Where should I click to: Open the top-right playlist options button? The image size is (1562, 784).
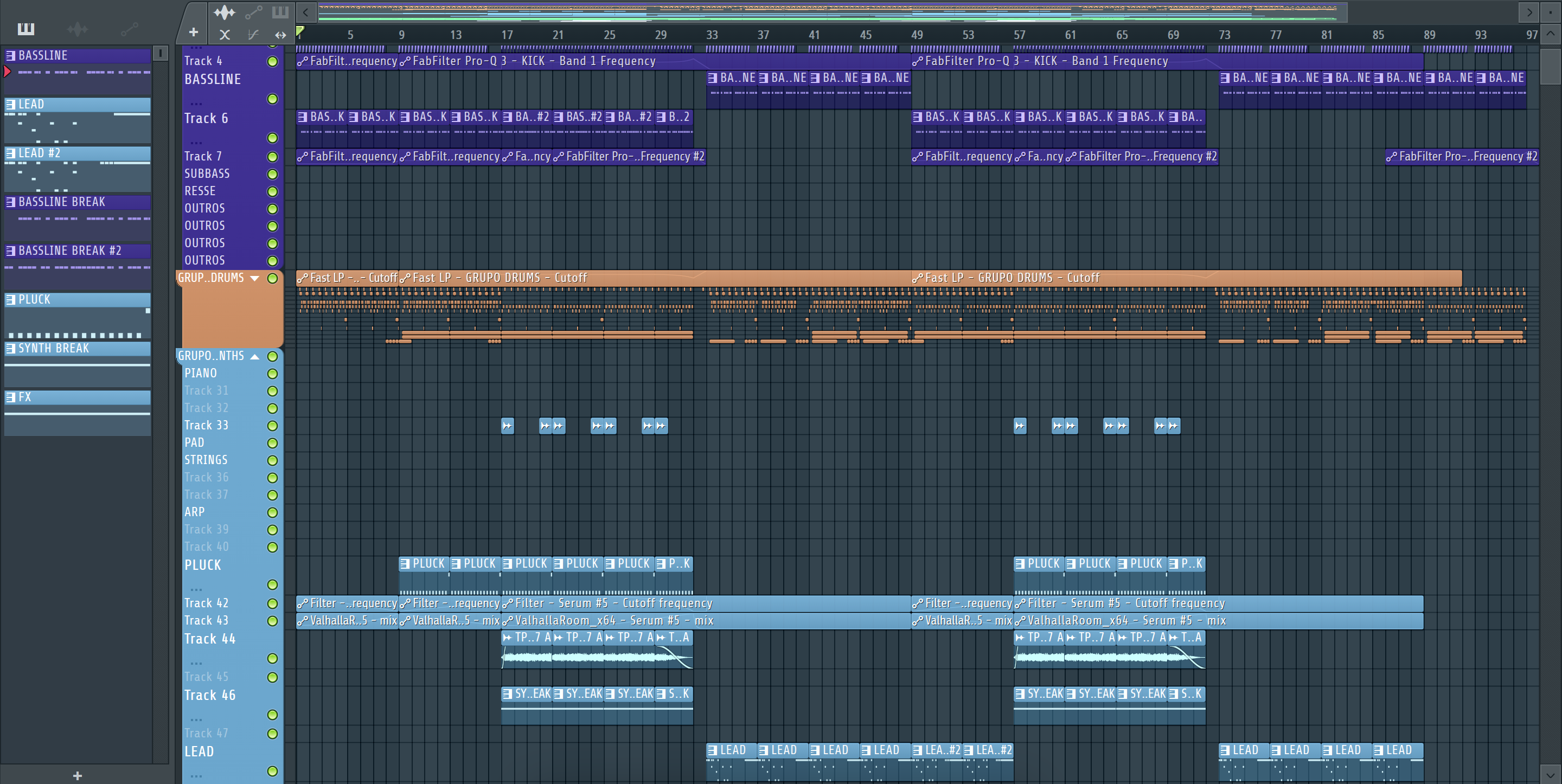pos(1551,11)
